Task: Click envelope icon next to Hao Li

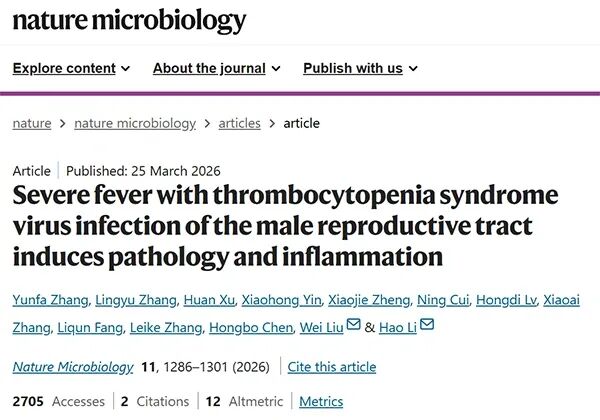Action: [427, 324]
